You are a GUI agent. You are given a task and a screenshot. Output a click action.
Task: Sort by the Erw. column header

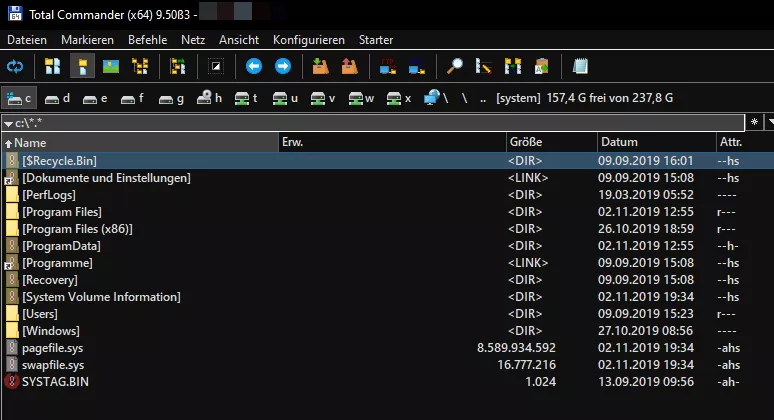(392, 143)
